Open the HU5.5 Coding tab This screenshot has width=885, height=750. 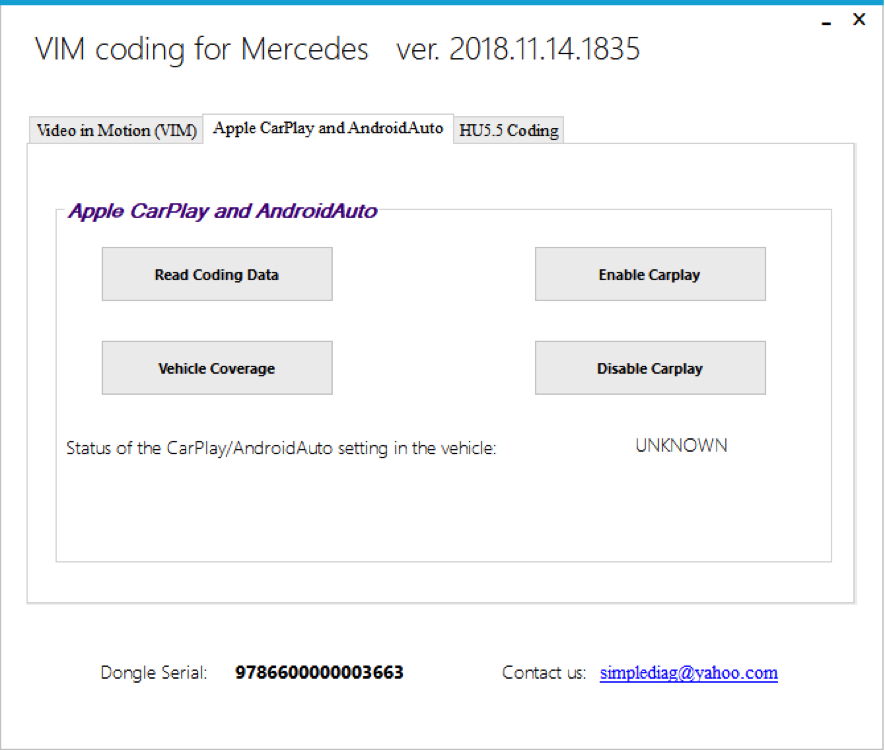pos(509,130)
